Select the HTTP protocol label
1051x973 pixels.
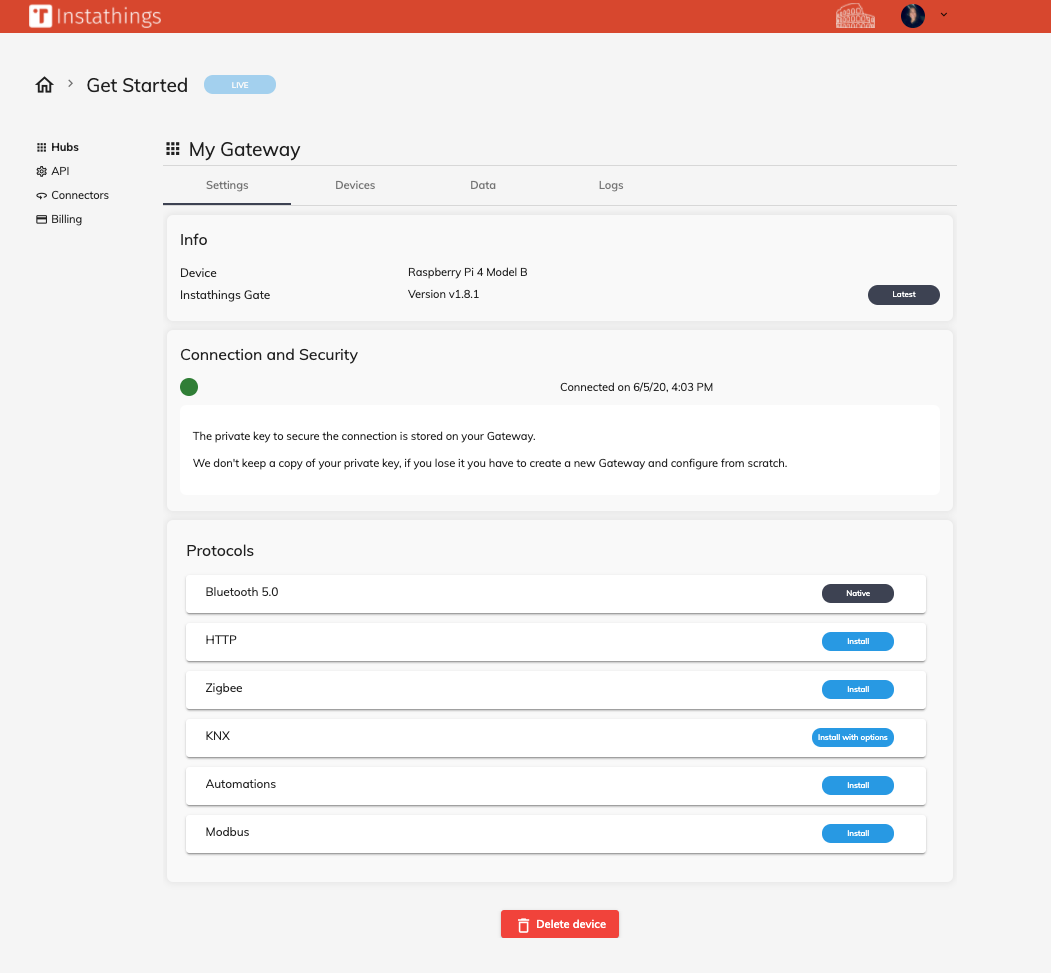(x=221, y=640)
